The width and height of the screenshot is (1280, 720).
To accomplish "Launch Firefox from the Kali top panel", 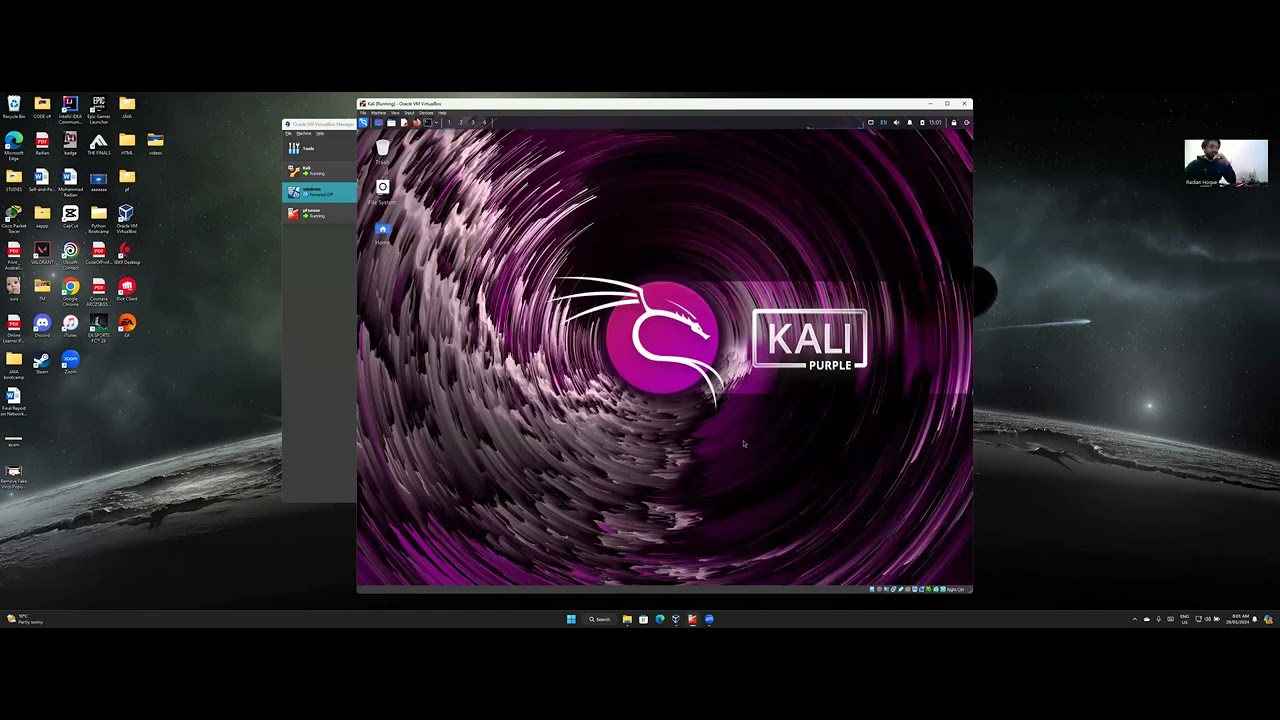I will 416,122.
